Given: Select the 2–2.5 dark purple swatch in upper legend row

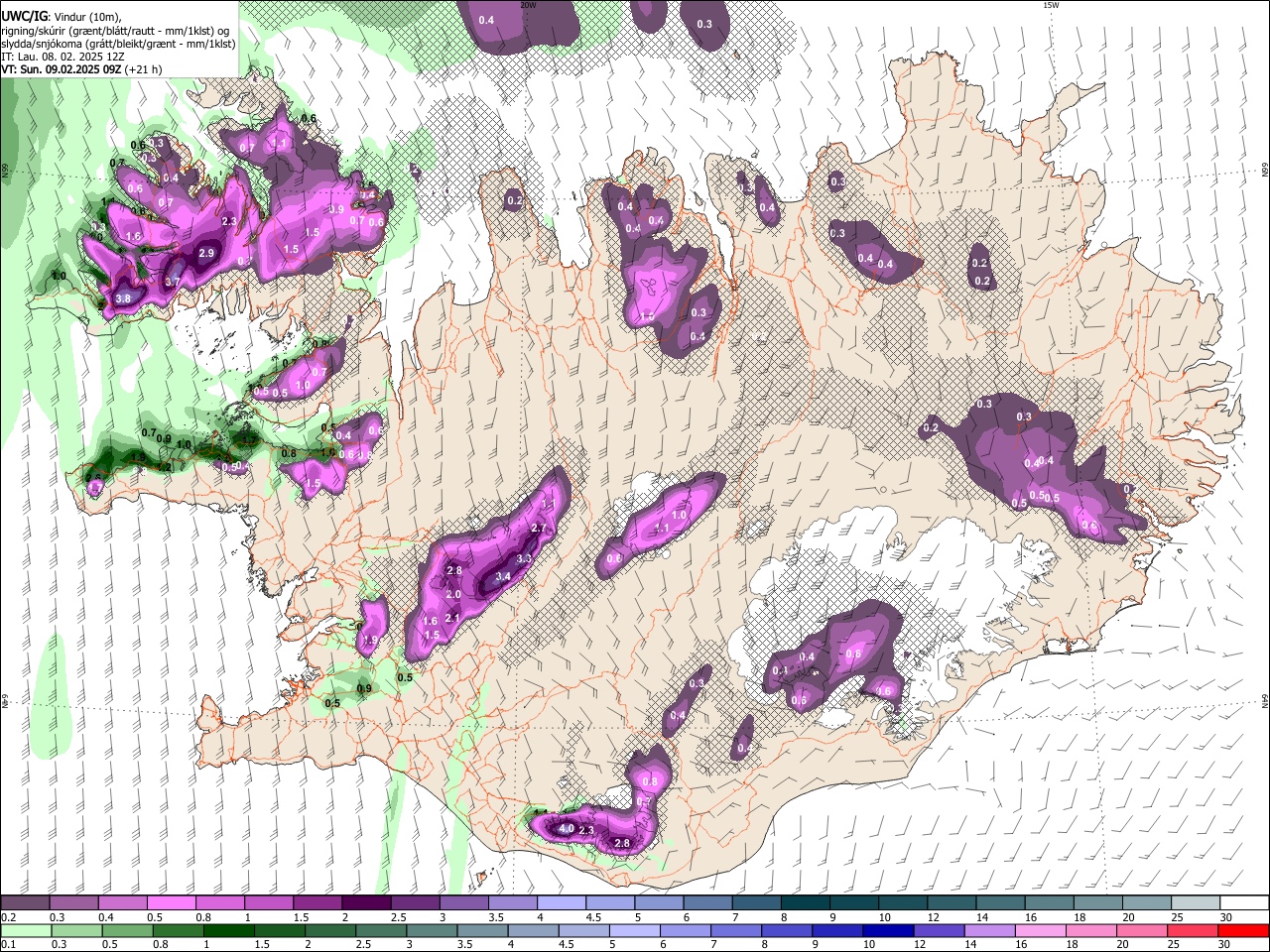Looking at the screenshot, I should coord(366,903).
